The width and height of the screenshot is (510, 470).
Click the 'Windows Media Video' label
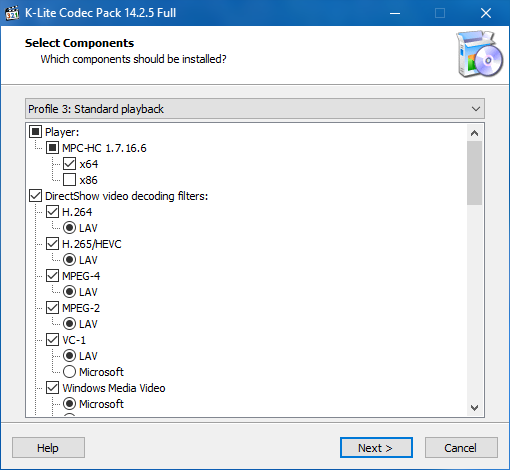point(114,388)
